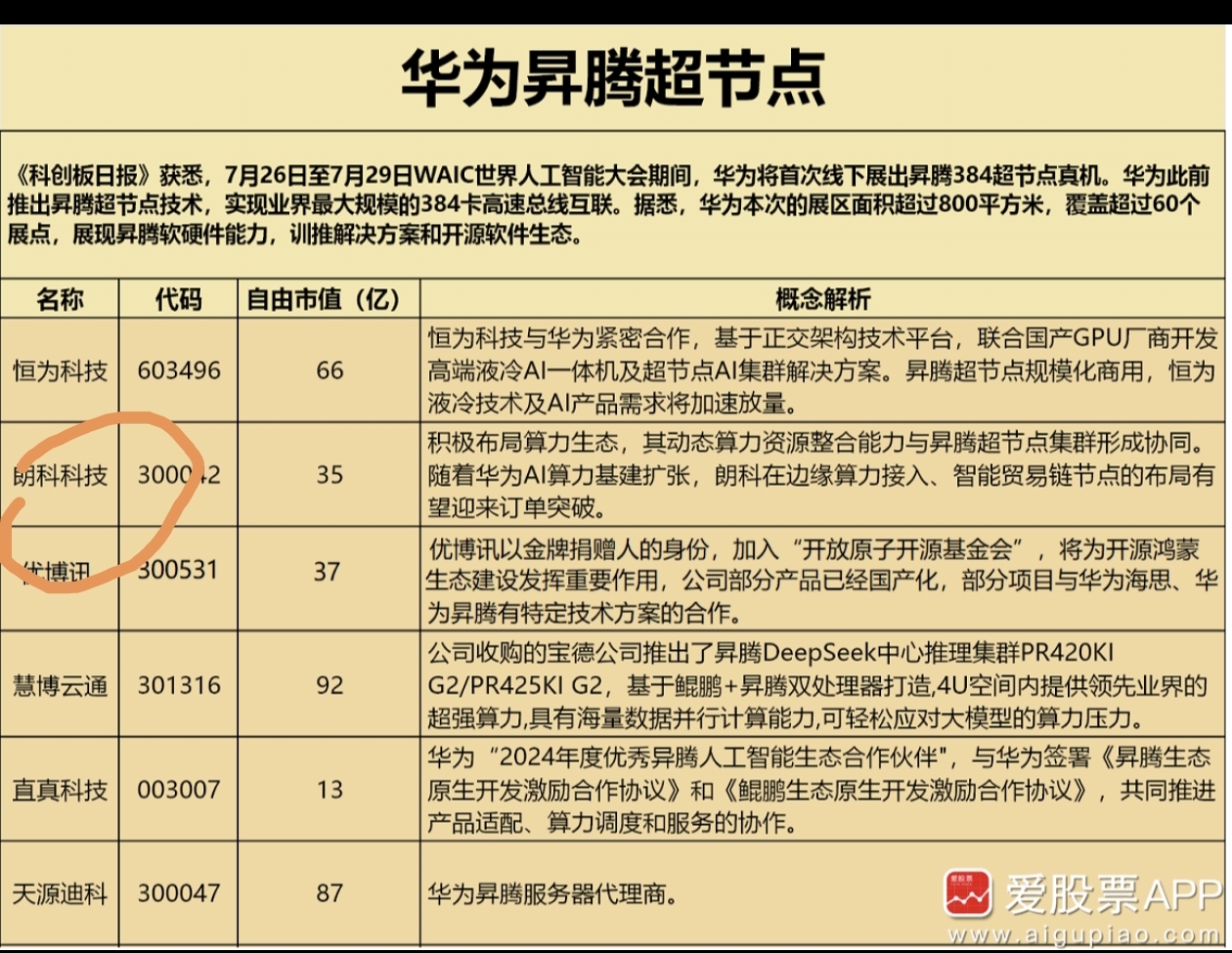1232x953 pixels.
Task: Select the 朗科科技 name cell
Action: tap(61, 475)
